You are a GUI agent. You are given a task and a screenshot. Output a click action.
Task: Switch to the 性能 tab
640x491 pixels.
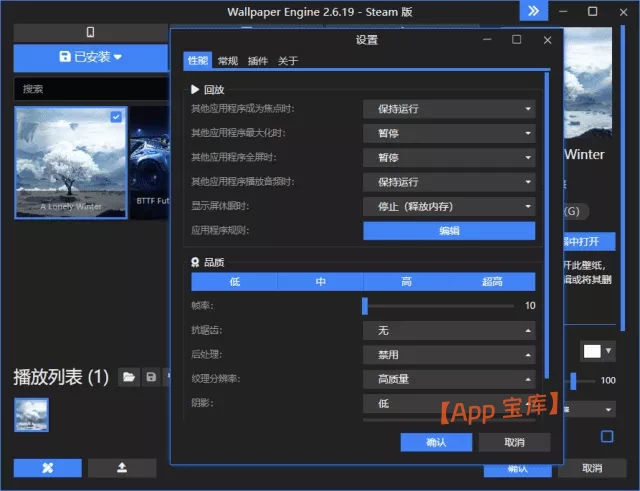[x=198, y=61]
